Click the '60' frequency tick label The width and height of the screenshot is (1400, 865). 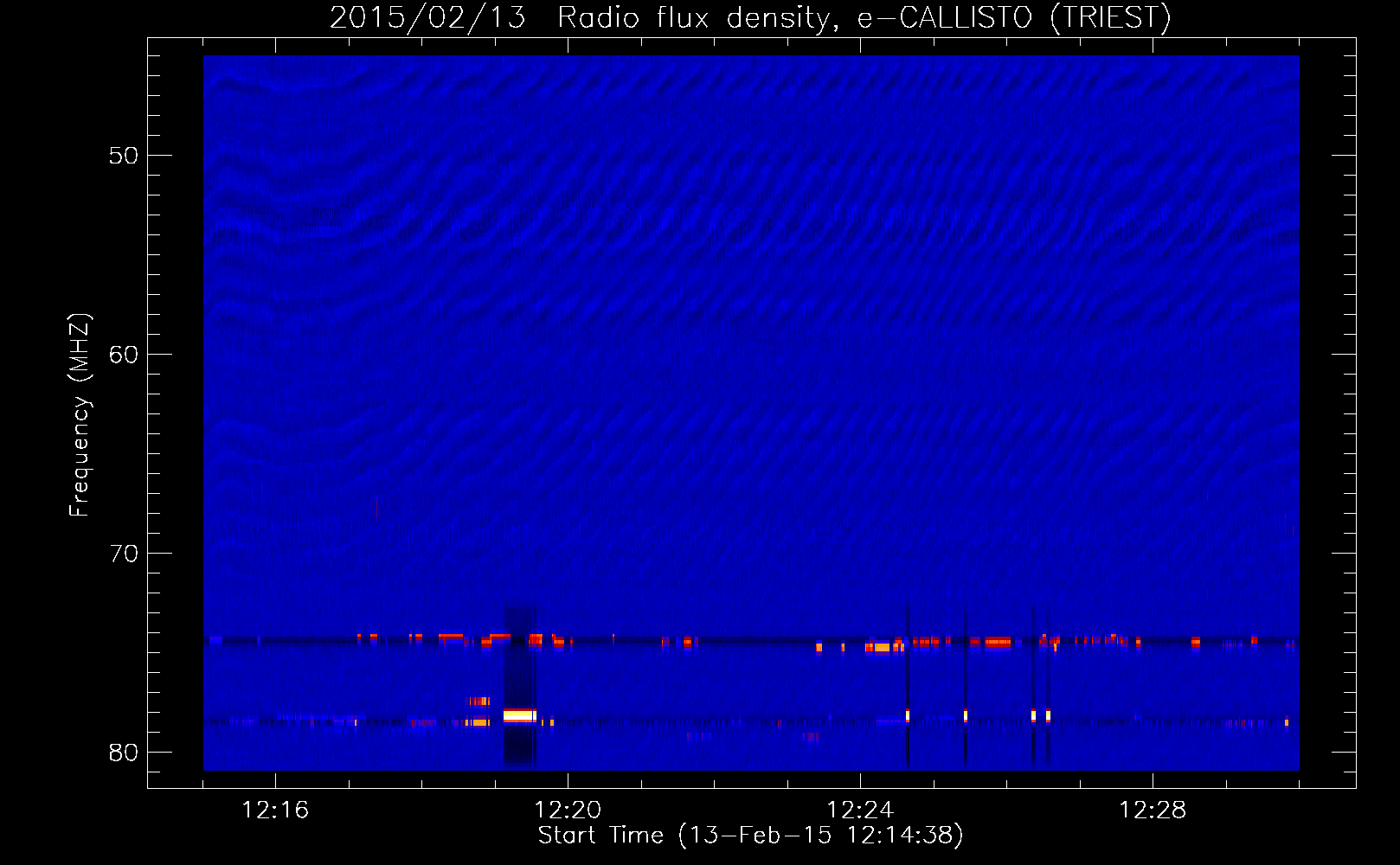124,355
